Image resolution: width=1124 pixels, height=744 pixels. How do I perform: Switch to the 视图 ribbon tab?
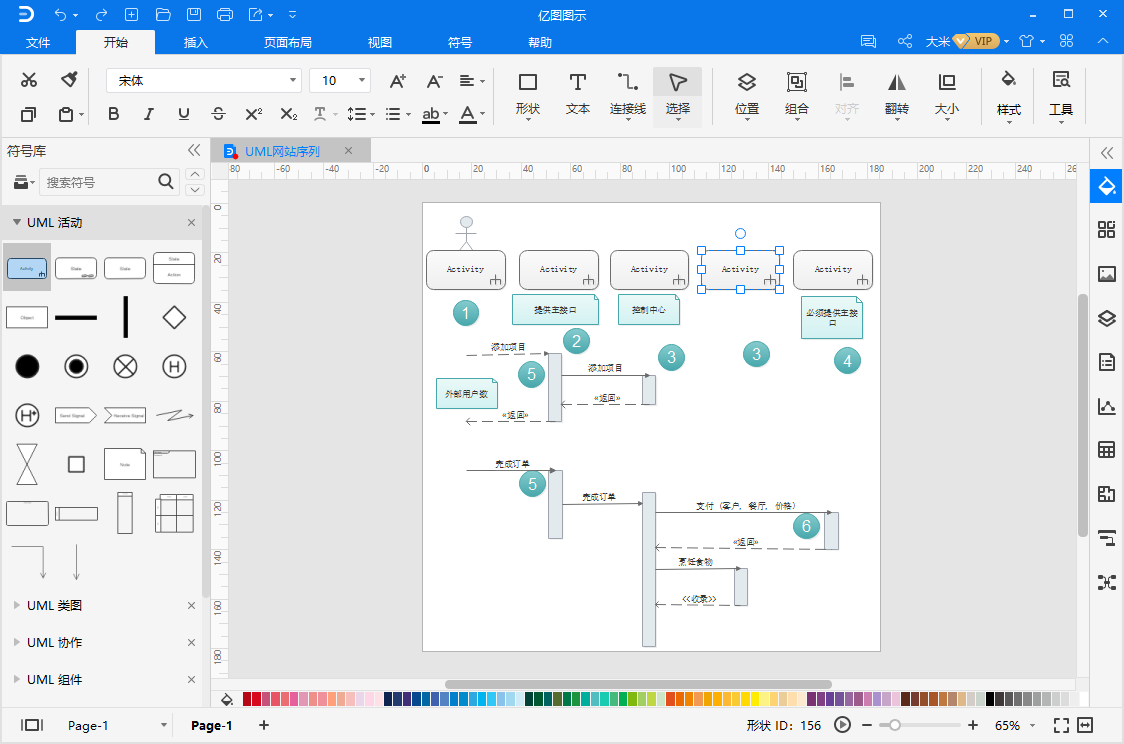point(380,42)
